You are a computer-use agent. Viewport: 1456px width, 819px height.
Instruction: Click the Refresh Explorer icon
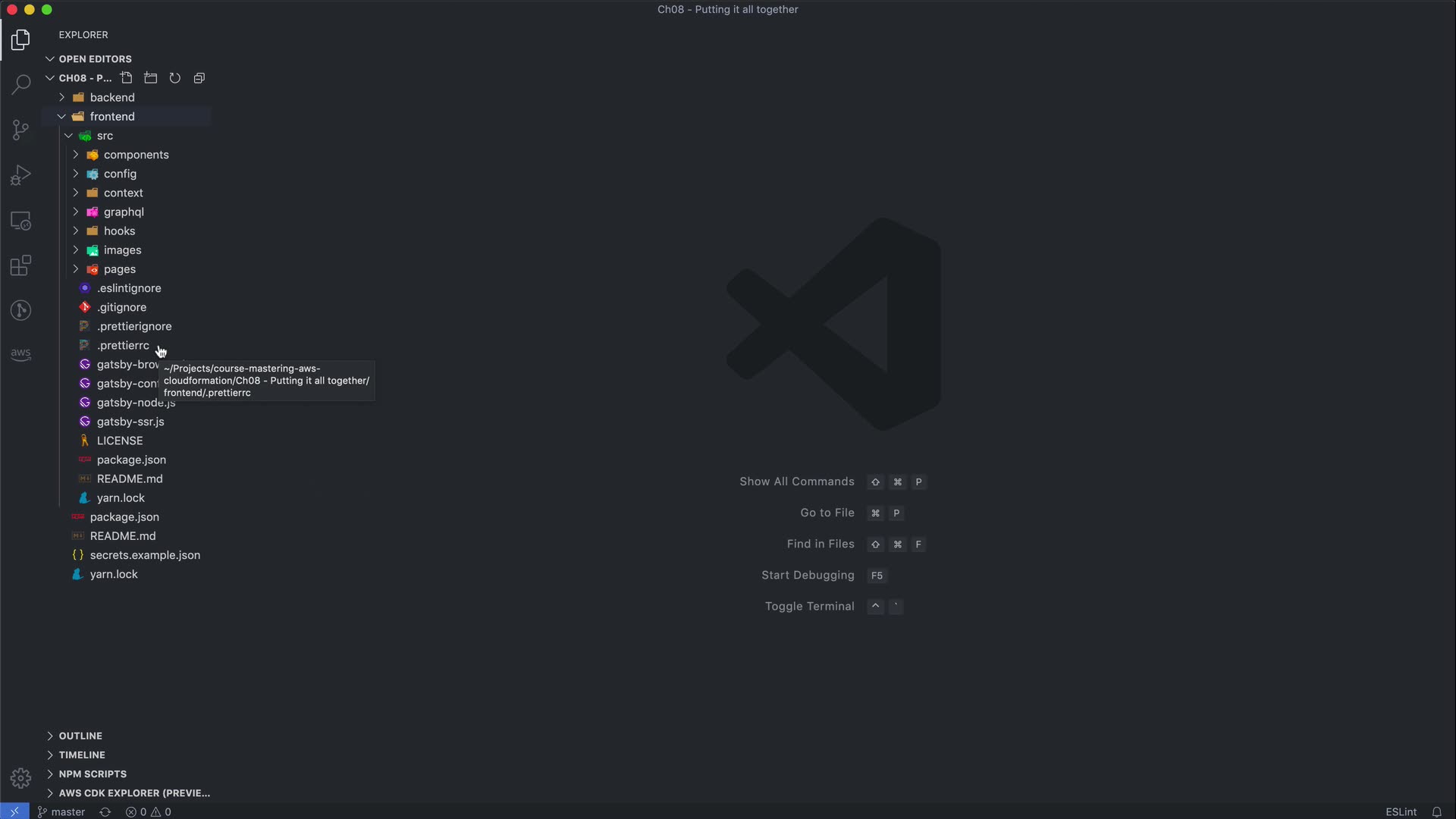(175, 78)
